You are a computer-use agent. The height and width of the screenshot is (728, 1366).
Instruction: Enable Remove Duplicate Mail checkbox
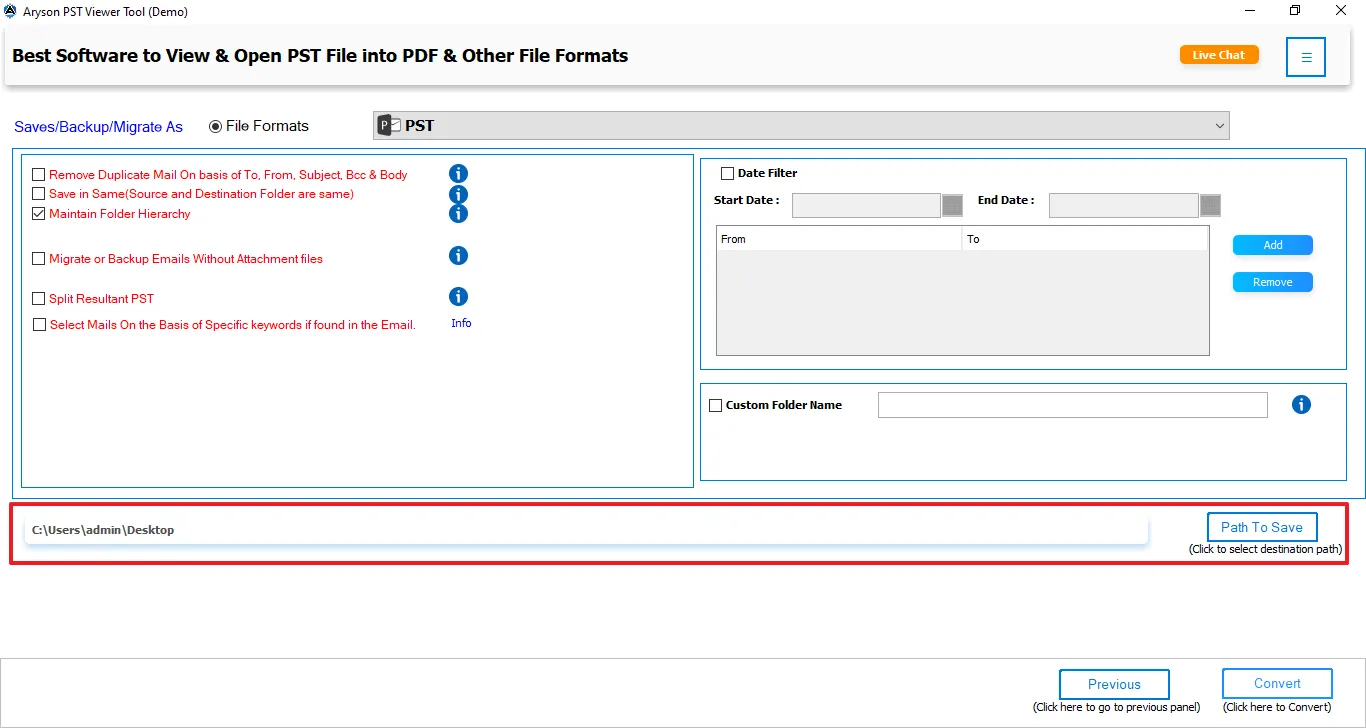coord(39,174)
